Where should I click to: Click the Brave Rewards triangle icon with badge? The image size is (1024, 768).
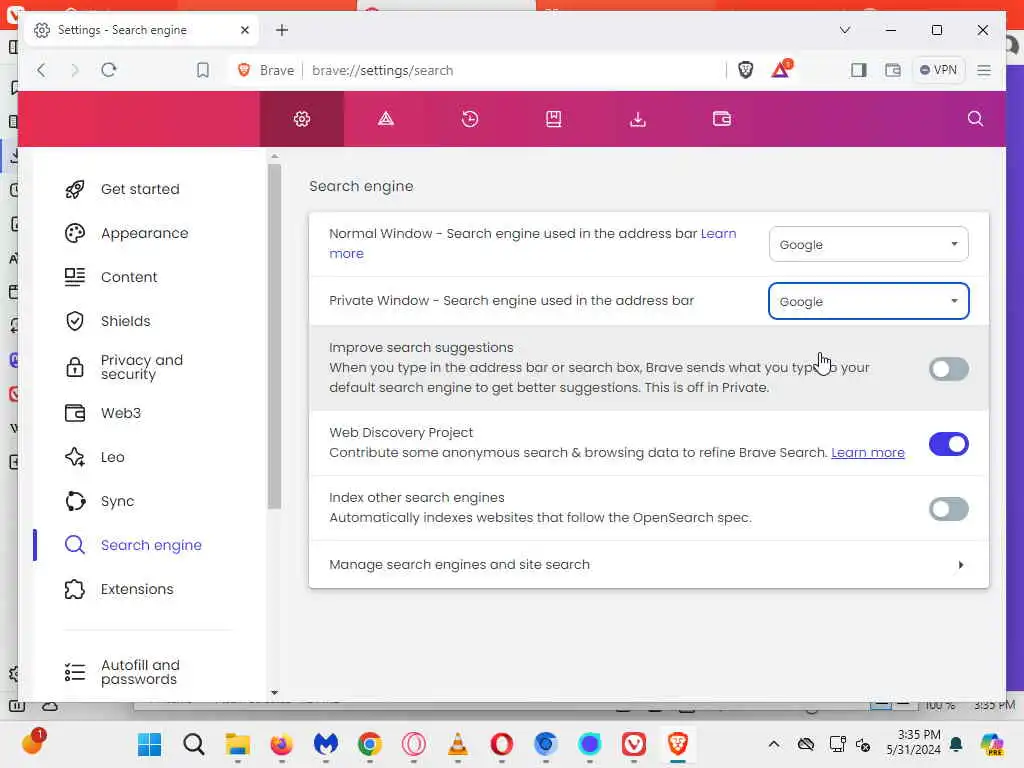pos(781,69)
